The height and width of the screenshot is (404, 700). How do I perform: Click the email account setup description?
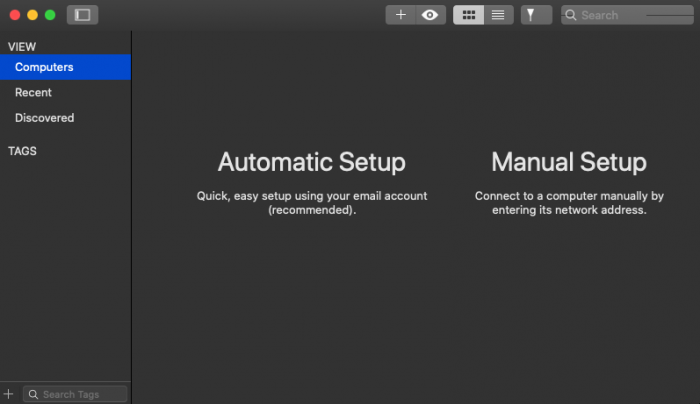[x=312, y=203]
